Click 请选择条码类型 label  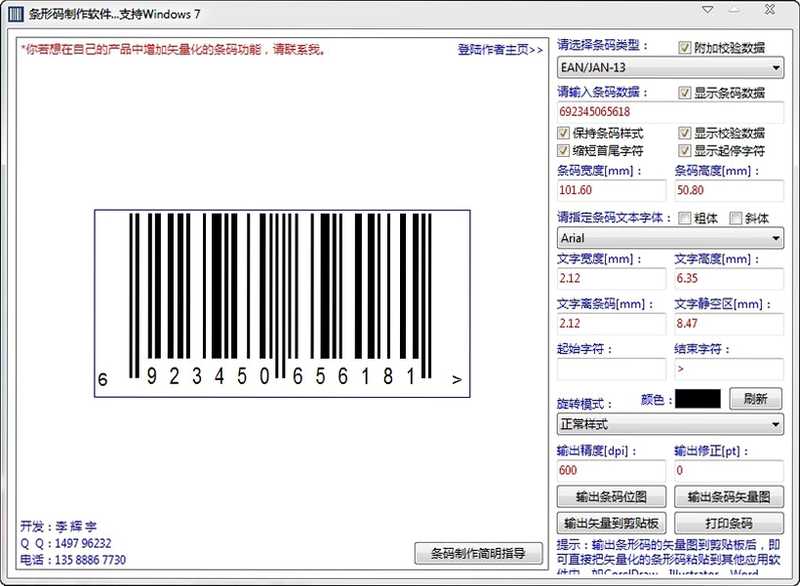point(602,45)
